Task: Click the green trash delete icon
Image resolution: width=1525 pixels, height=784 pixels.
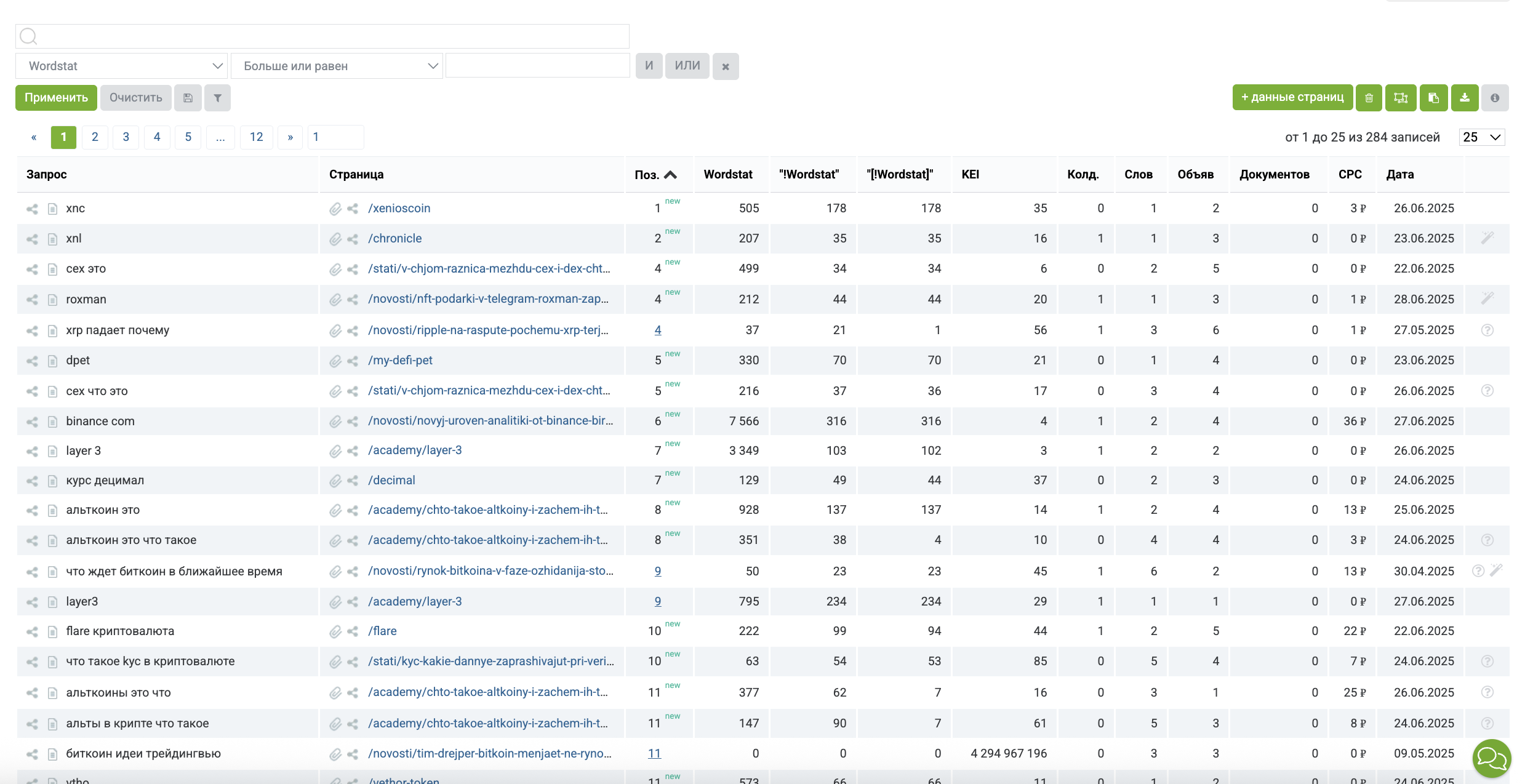Action: pyautogui.click(x=1369, y=98)
